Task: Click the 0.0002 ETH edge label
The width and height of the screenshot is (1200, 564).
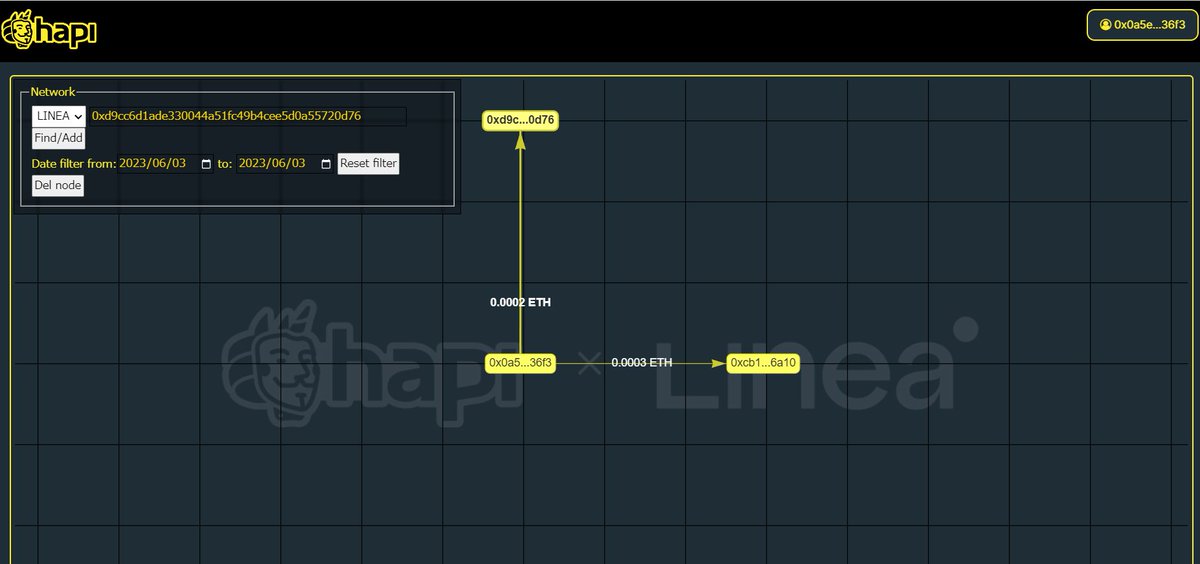Action: pyautogui.click(x=520, y=302)
